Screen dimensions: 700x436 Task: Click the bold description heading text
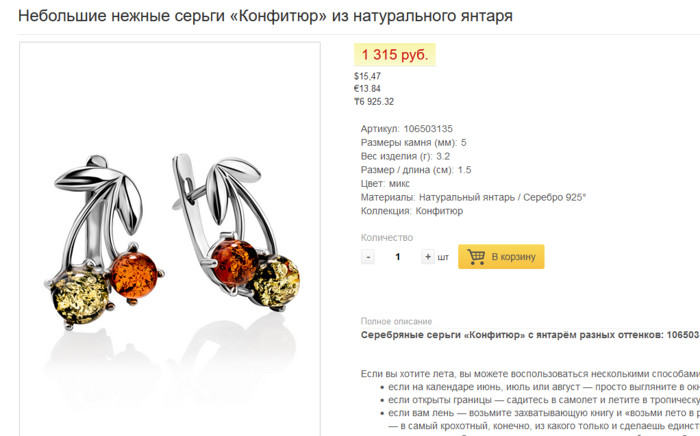tap(530, 335)
